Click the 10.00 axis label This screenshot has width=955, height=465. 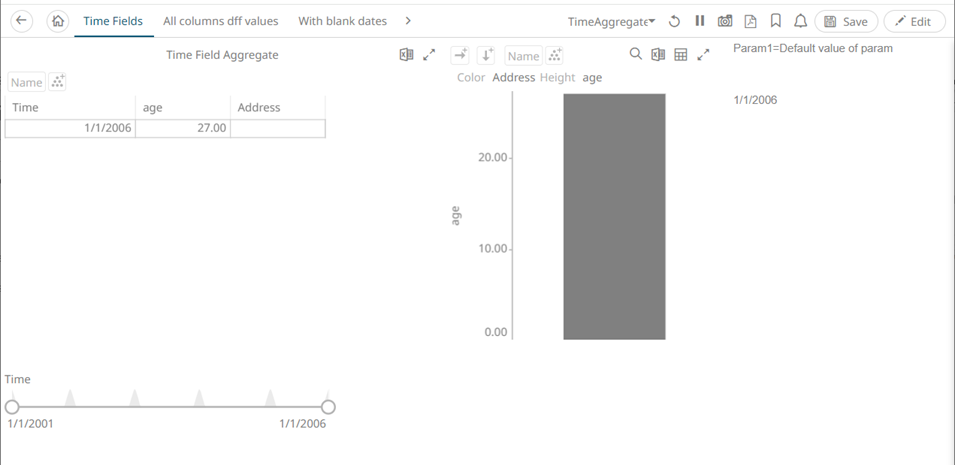coord(493,249)
